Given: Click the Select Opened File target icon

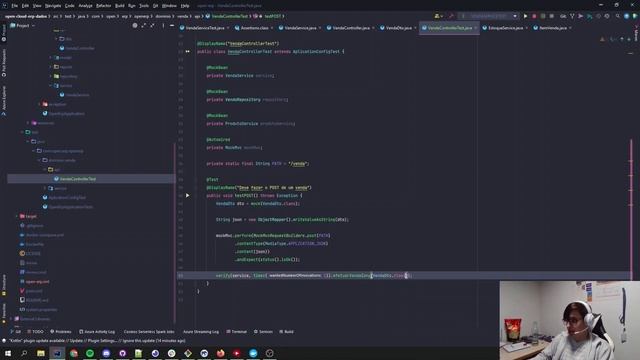Looking at the screenshot, I should pyautogui.click(x=135, y=25).
